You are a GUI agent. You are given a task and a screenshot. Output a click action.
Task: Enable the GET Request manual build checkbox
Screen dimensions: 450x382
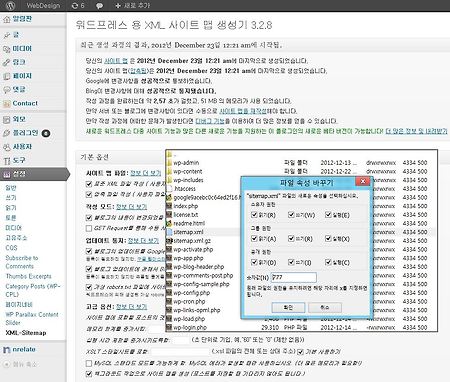pyautogui.click(x=89, y=228)
